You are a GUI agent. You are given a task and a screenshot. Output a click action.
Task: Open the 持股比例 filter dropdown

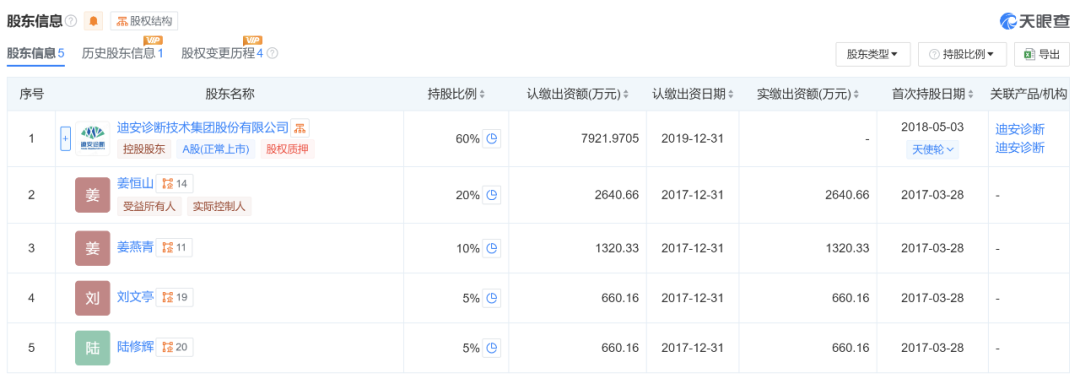click(962, 54)
